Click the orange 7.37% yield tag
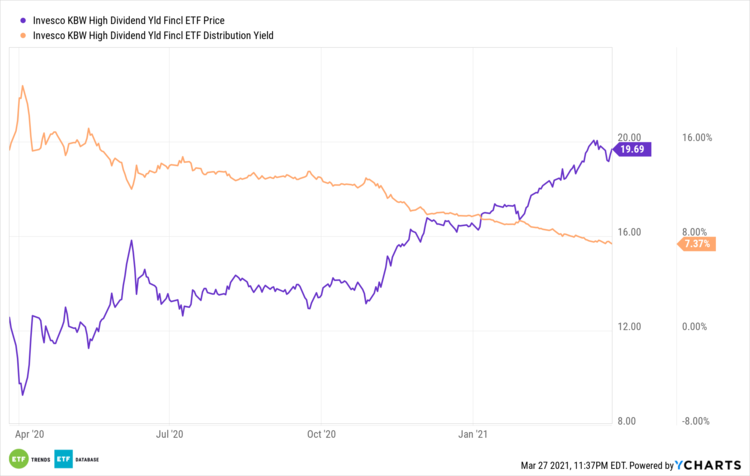The width and height of the screenshot is (750, 476). pyautogui.click(x=696, y=244)
